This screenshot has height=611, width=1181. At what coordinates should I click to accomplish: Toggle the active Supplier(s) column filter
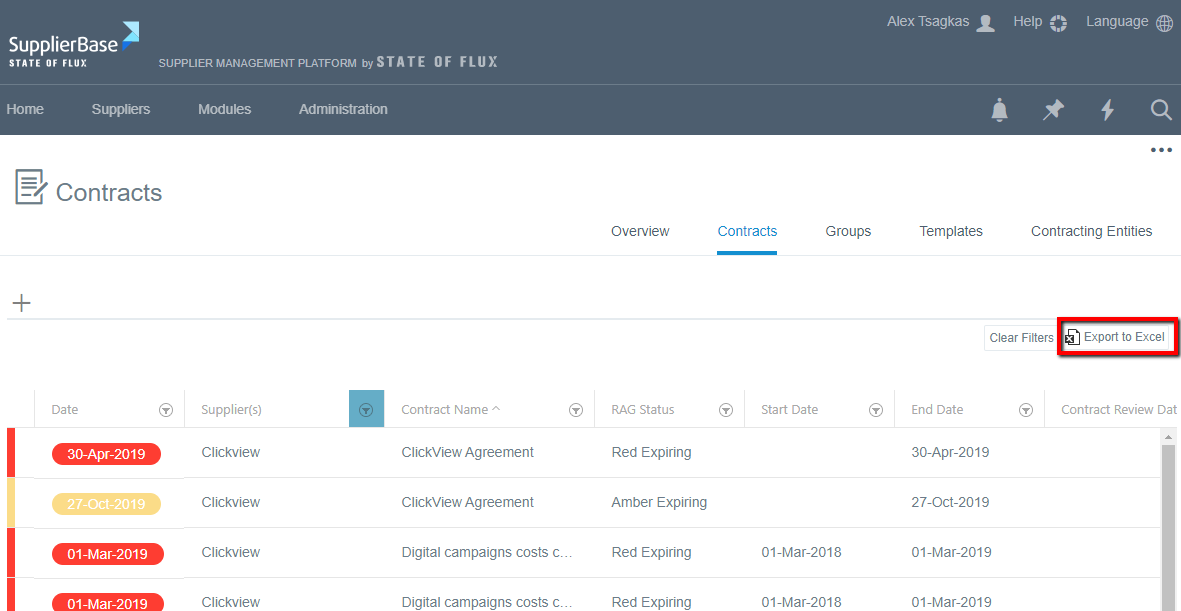[x=366, y=409]
